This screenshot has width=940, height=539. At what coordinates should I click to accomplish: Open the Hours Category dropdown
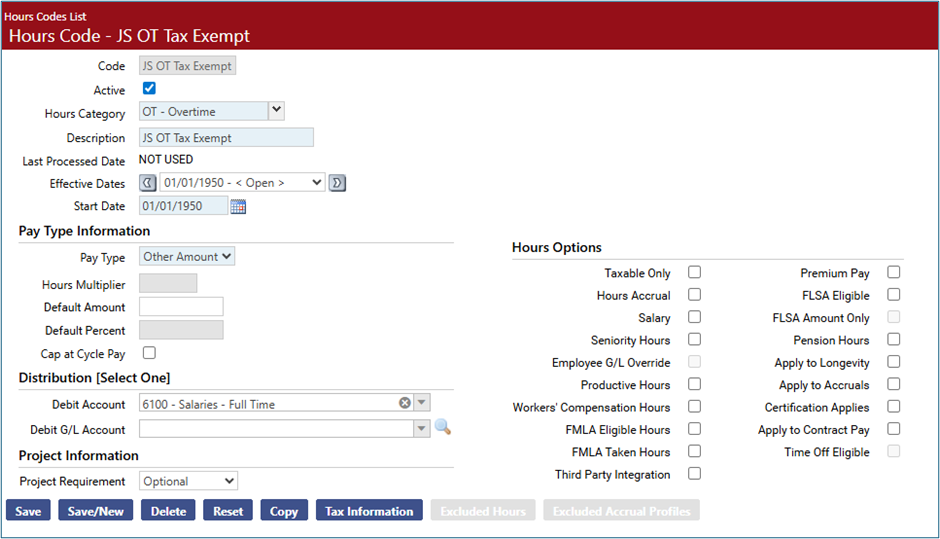pos(277,111)
